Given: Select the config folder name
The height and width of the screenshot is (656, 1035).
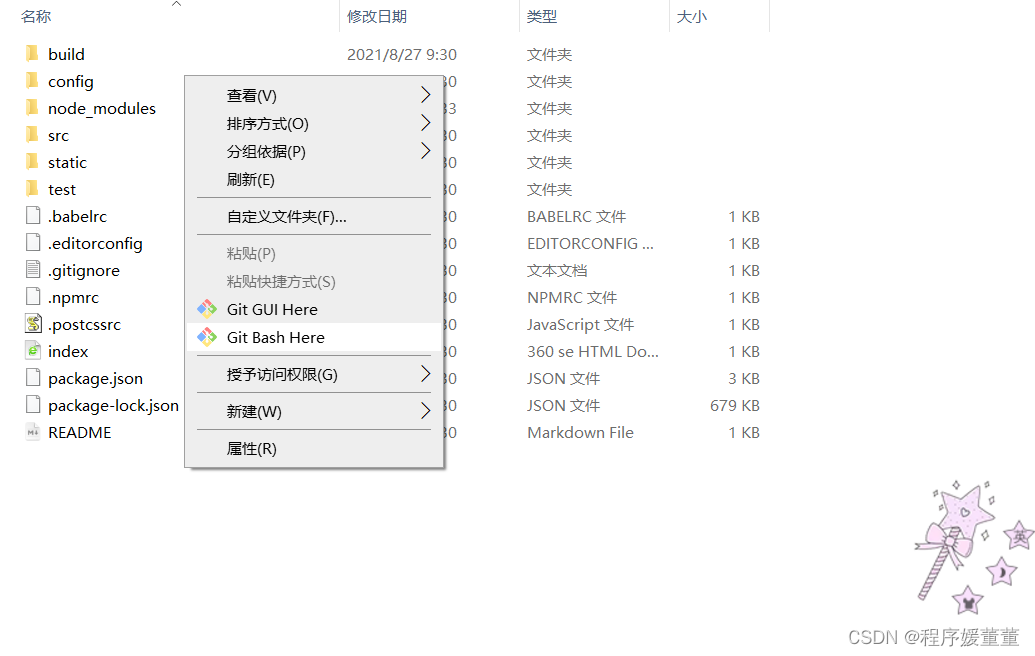Looking at the screenshot, I should 71,82.
